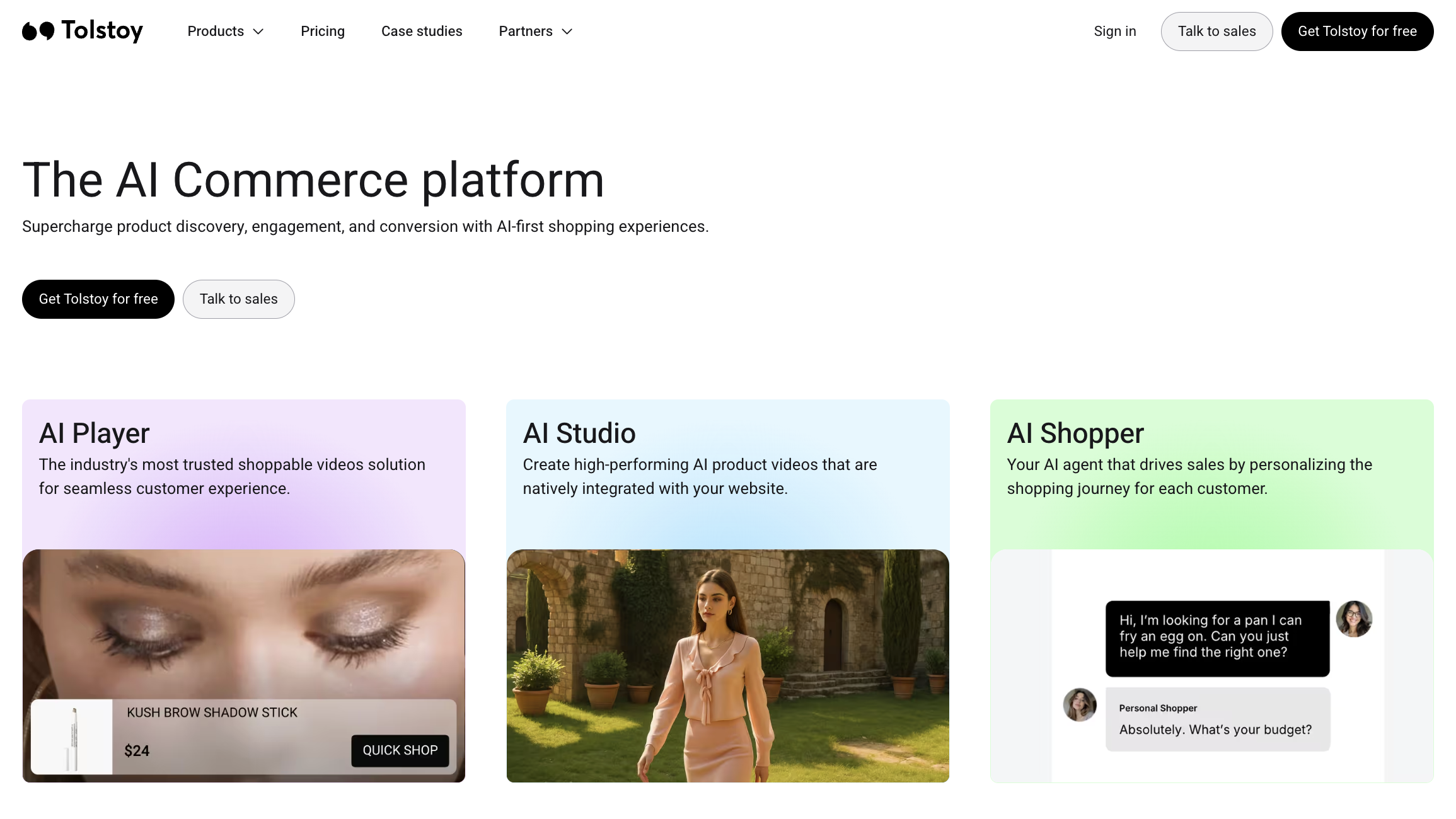Click the Tolstoy logo icon
The width and height of the screenshot is (1456, 819).
(38, 31)
